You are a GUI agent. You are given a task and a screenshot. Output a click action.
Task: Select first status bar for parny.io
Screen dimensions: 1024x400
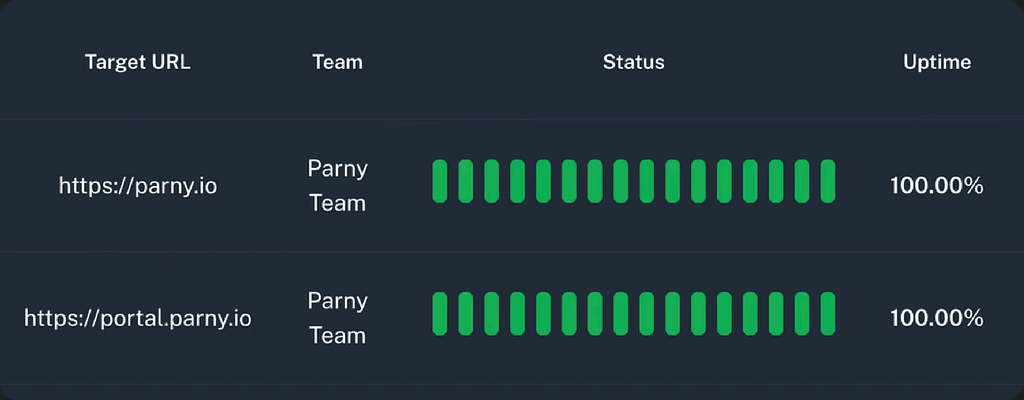click(x=440, y=181)
